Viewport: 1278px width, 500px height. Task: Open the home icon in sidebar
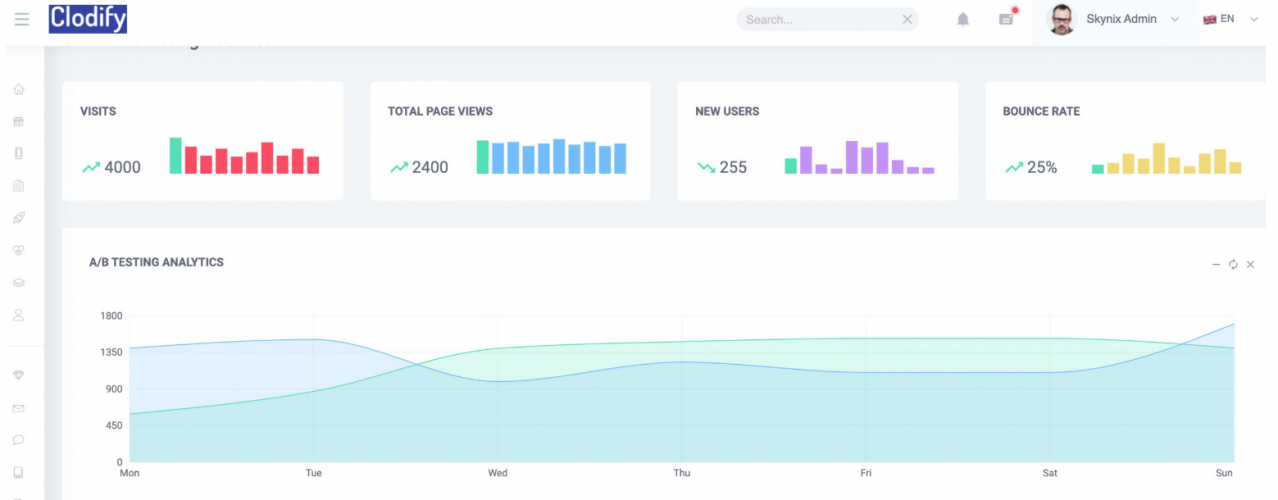coord(18,90)
